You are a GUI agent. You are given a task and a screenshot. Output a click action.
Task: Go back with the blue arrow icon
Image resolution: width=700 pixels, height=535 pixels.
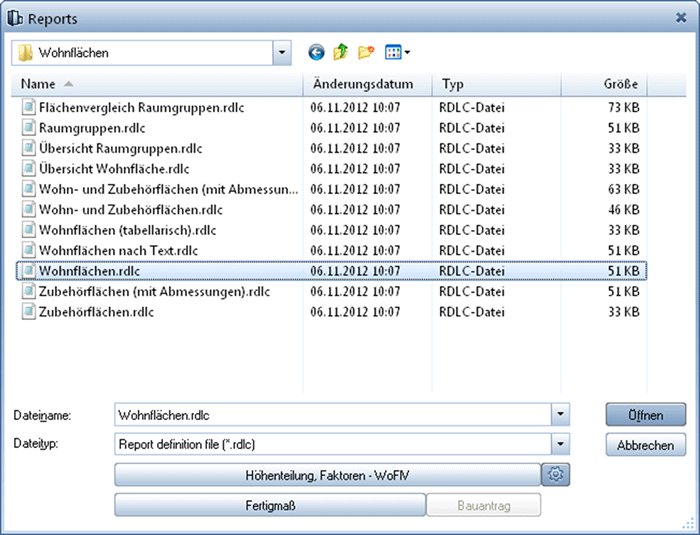tap(316, 53)
